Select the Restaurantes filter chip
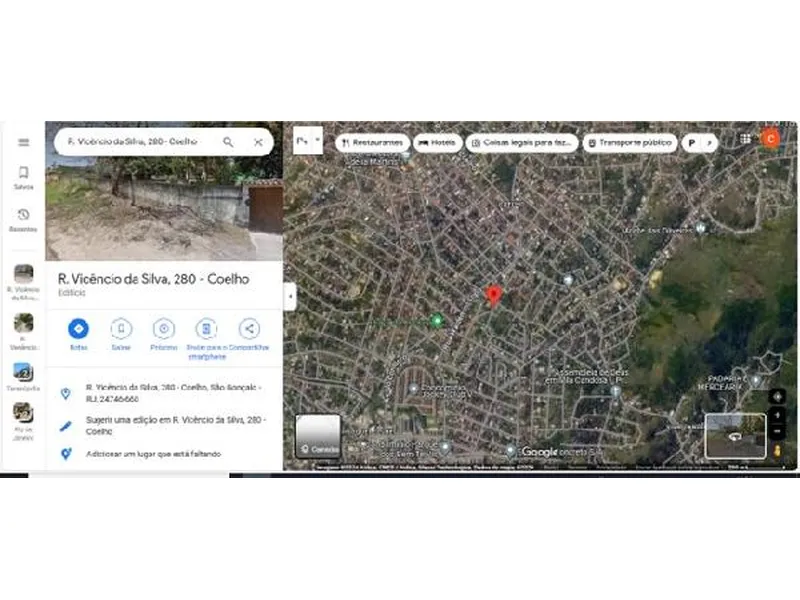The height and width of the screenshot is (600, 800). (372, 143)
